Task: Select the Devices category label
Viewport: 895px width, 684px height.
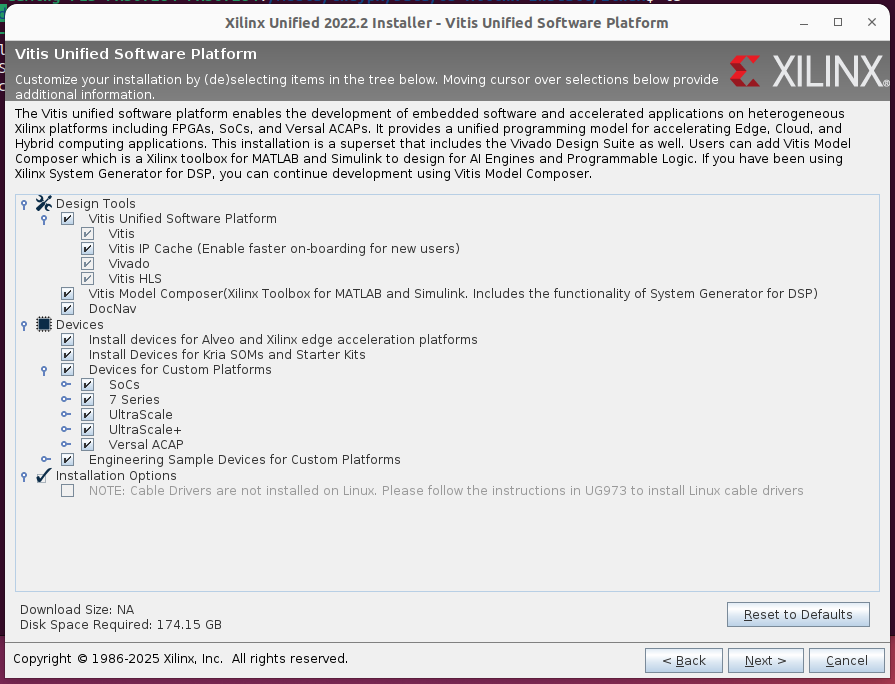Action: (x=80, y=325)
